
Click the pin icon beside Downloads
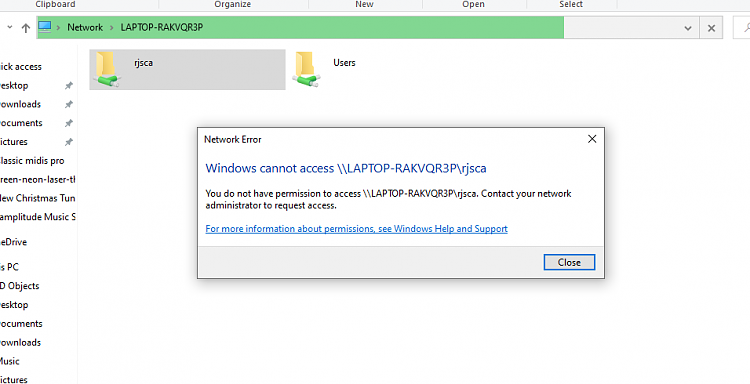click(69, 104)
